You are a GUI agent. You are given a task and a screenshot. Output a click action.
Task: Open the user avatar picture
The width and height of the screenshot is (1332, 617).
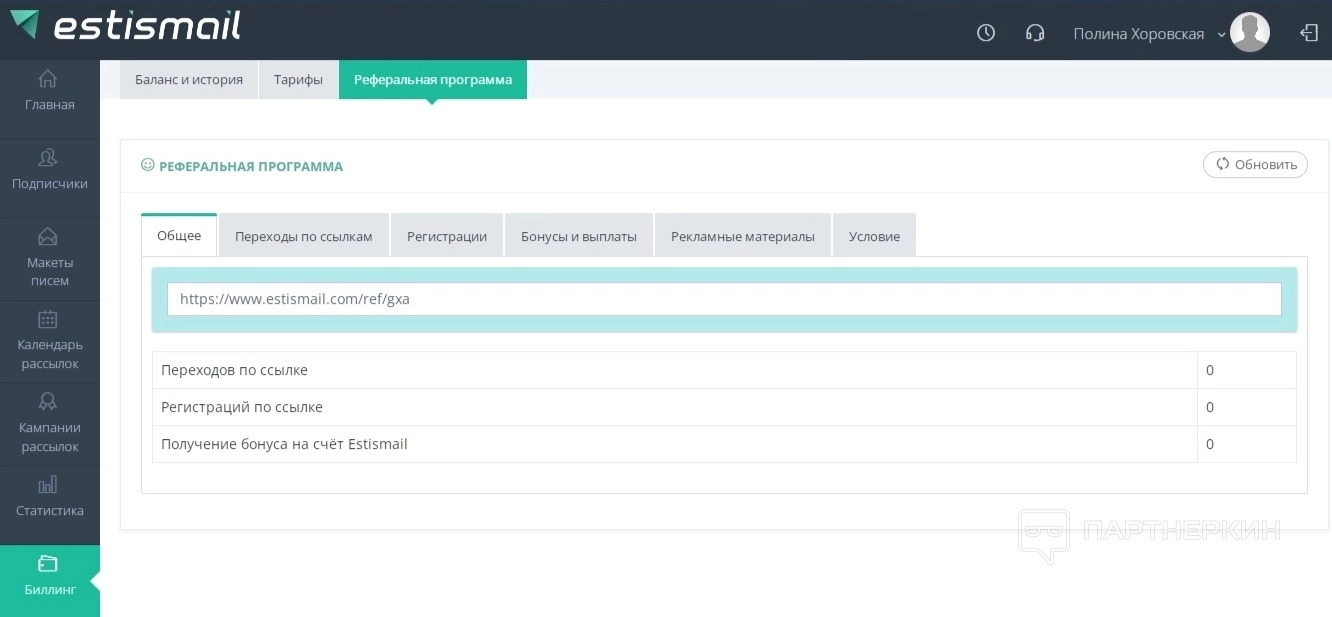(x=1250, y=32)
